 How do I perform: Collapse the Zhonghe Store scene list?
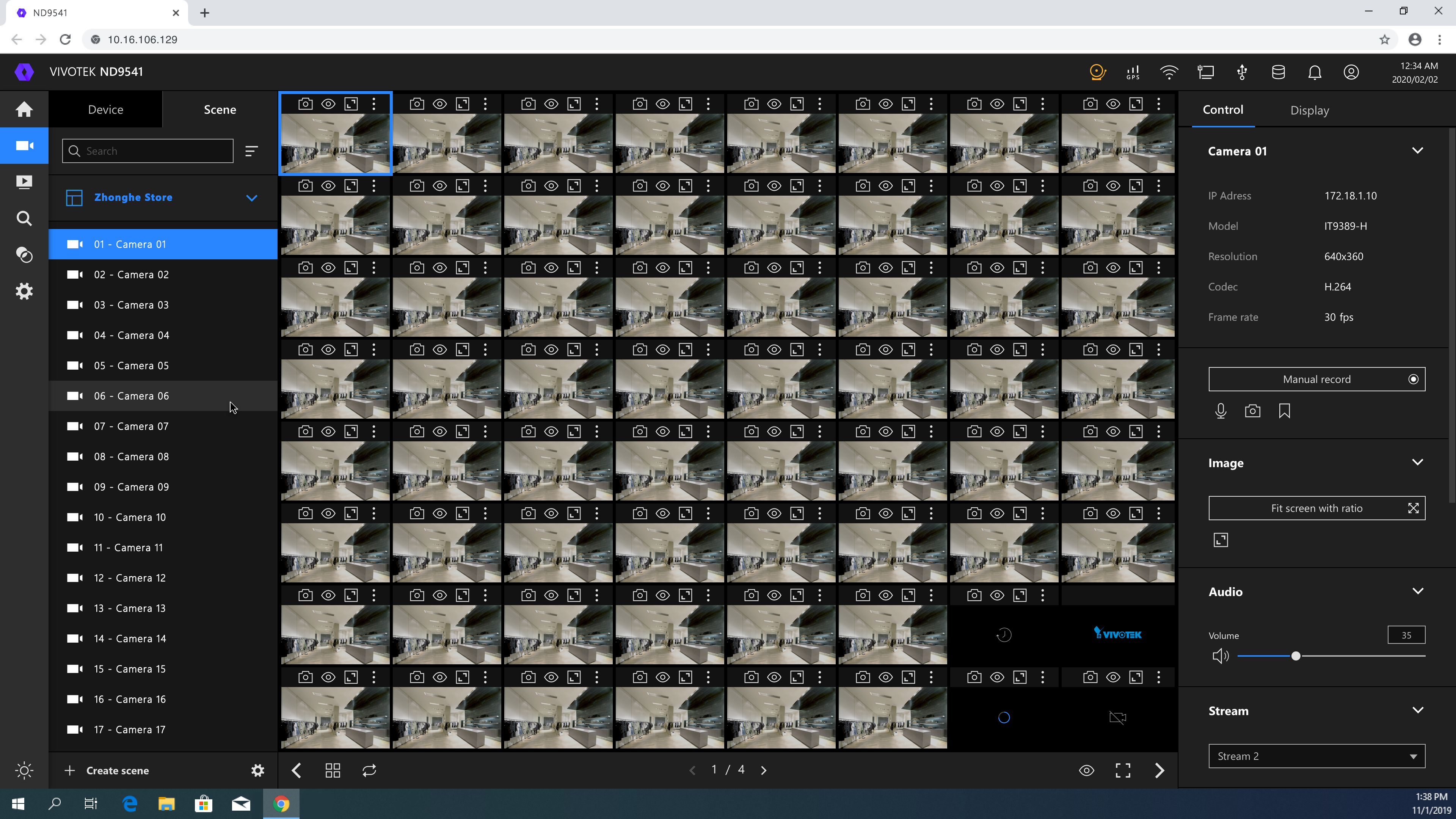point(251,198)
